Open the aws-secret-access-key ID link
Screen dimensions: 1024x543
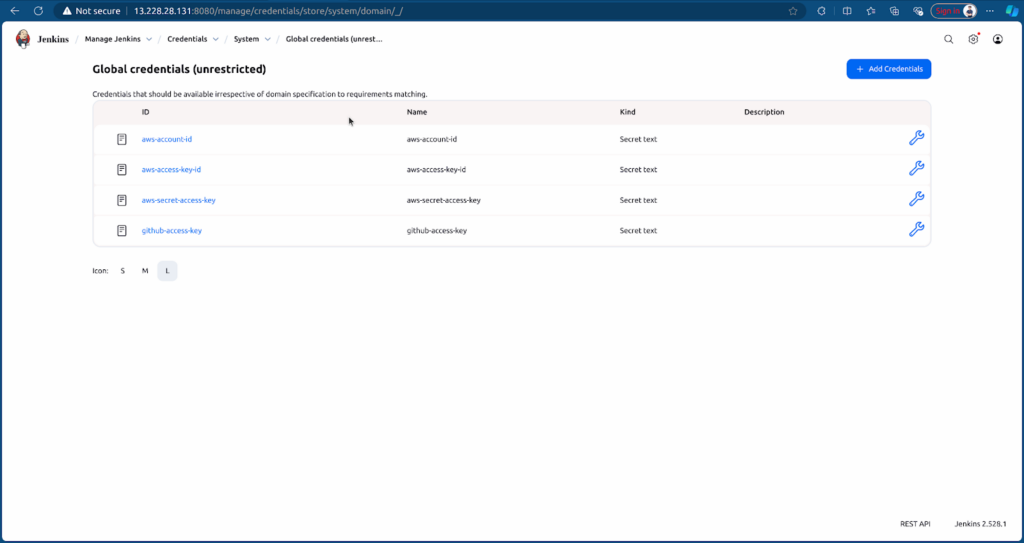tap(178, 200)
